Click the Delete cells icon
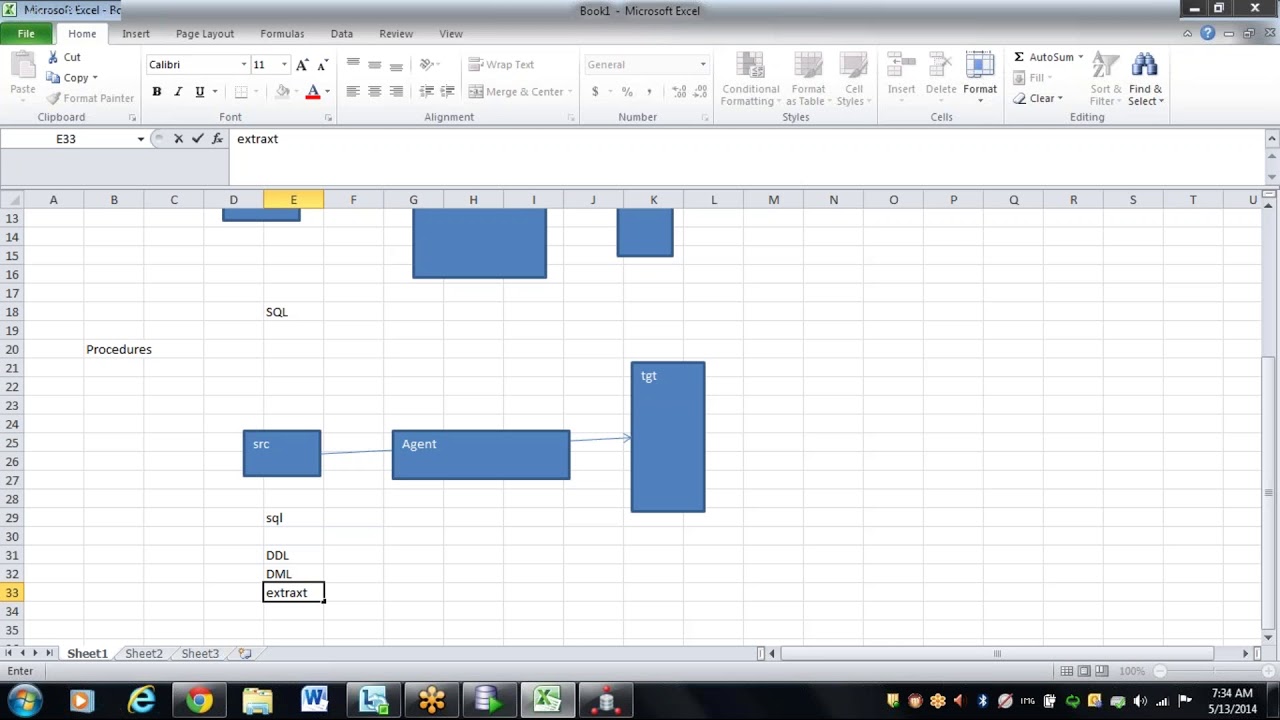 pyautogui.click(x=941, y=66)
